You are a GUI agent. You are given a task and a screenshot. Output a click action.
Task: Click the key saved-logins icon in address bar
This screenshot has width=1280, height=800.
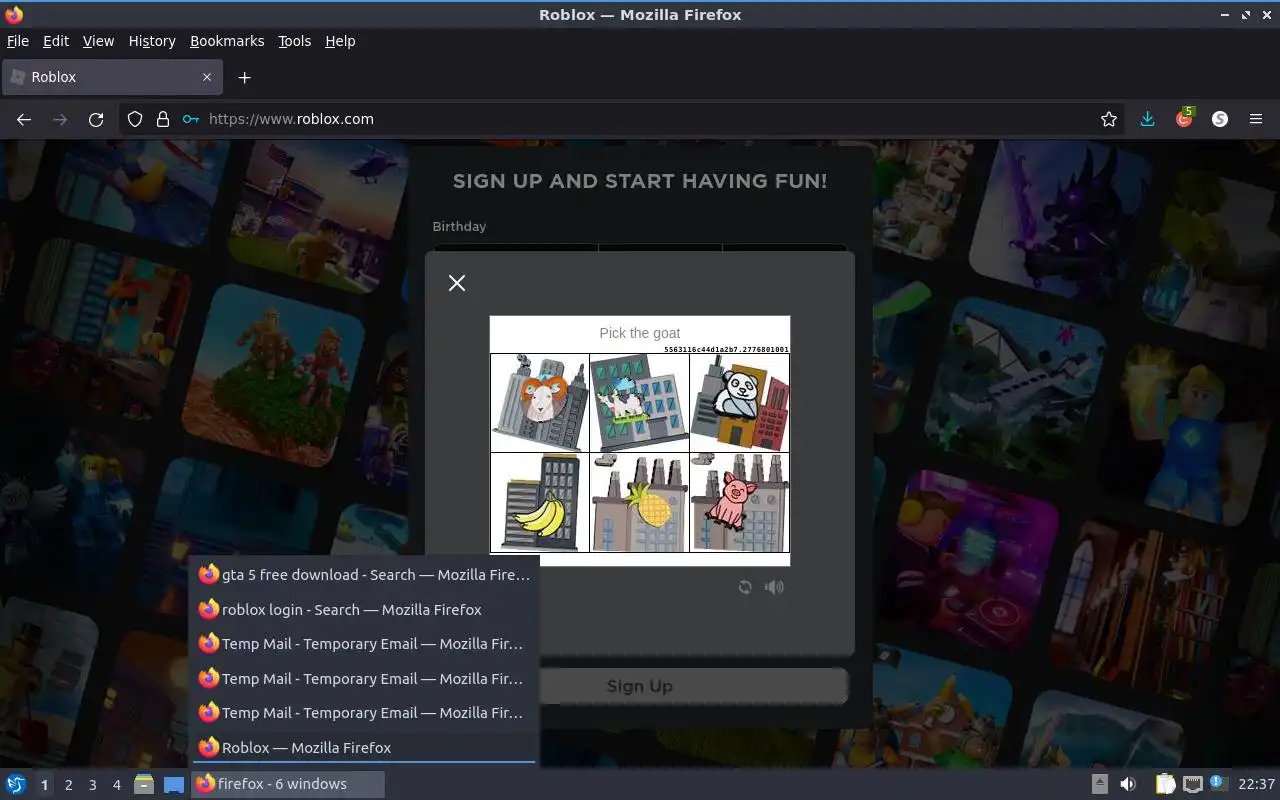191,119
